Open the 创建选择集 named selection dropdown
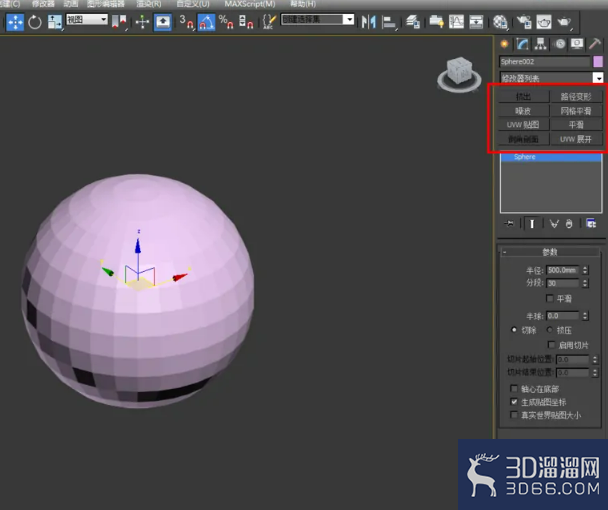Screen dimensions: 608x510 [318, 19]
